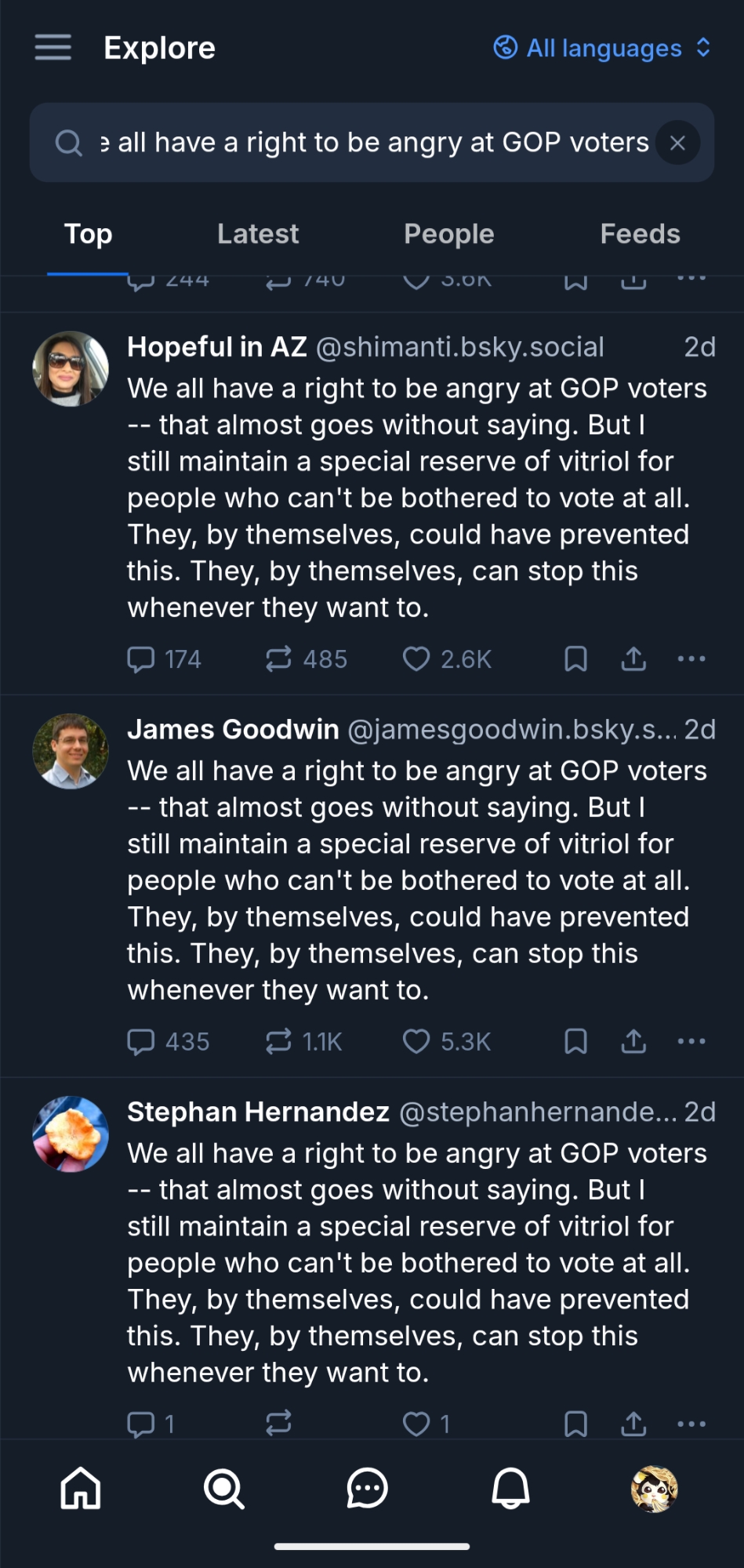Share the James Goodwin post
The image size is (744, 1568).
(x=633, y=1042)
